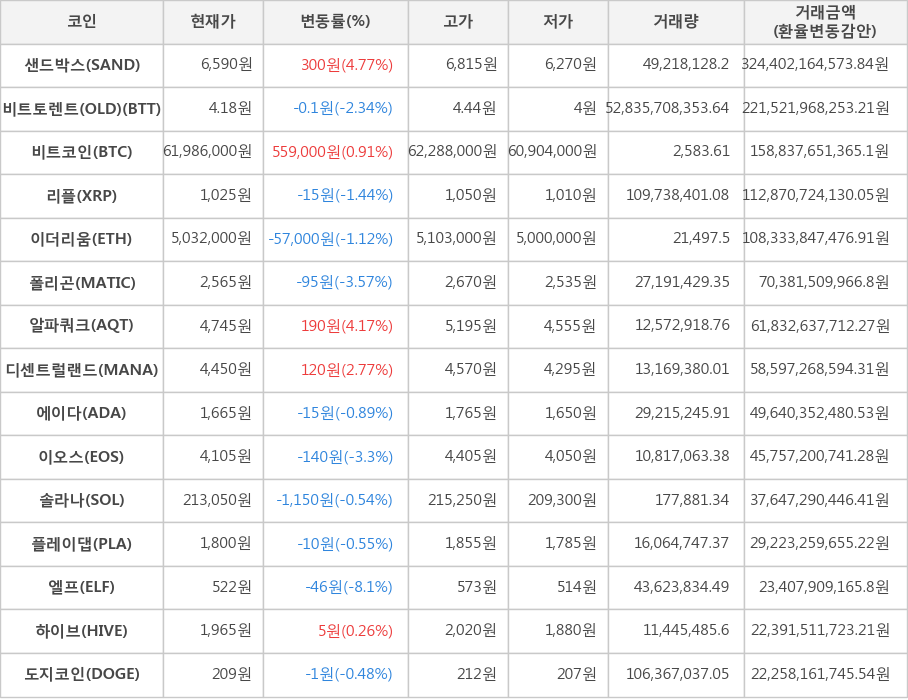This screenshot has width=908, height=700.
Task: Click ETH current price 5,032,000원
Action: coord(211,238)
